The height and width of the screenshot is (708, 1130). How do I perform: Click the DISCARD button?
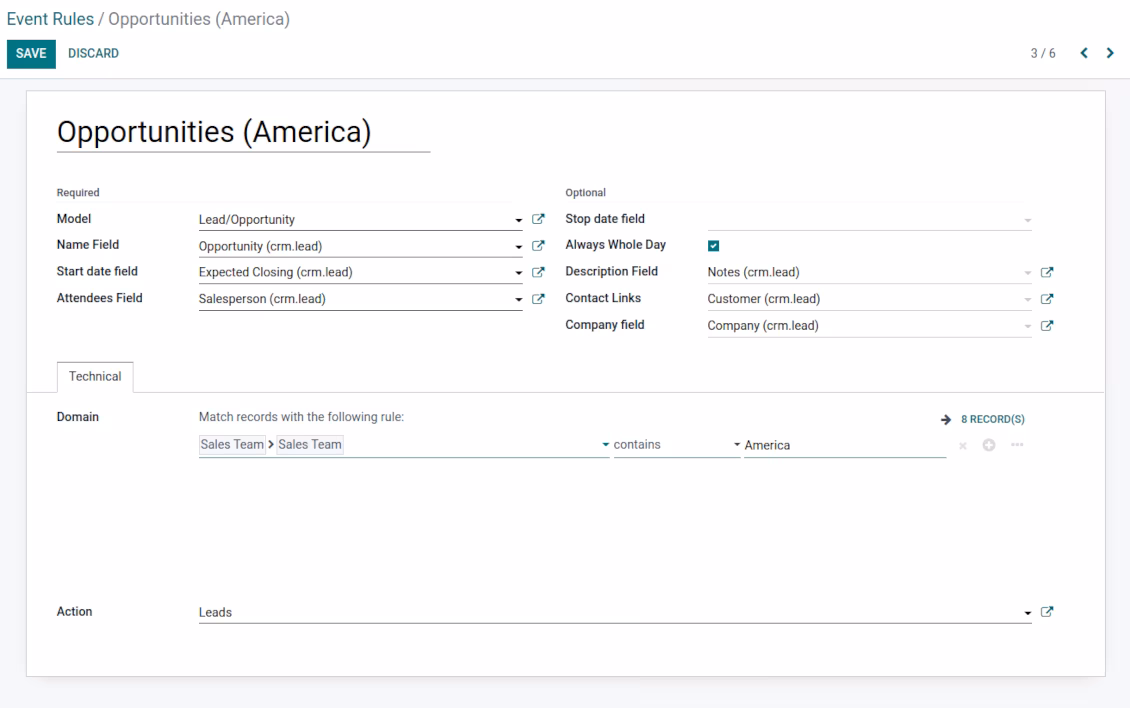tap(94, 53)
